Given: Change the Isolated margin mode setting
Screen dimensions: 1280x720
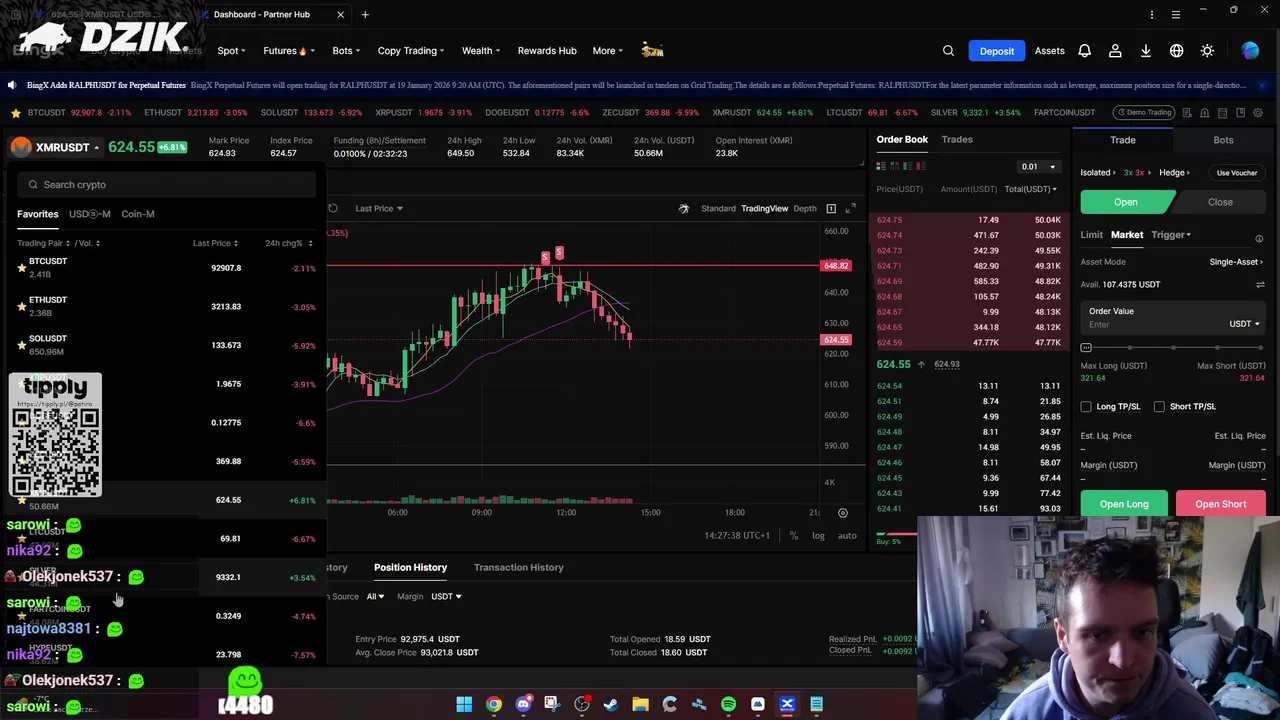Looking at the screenshot, I should (1099, 173).
